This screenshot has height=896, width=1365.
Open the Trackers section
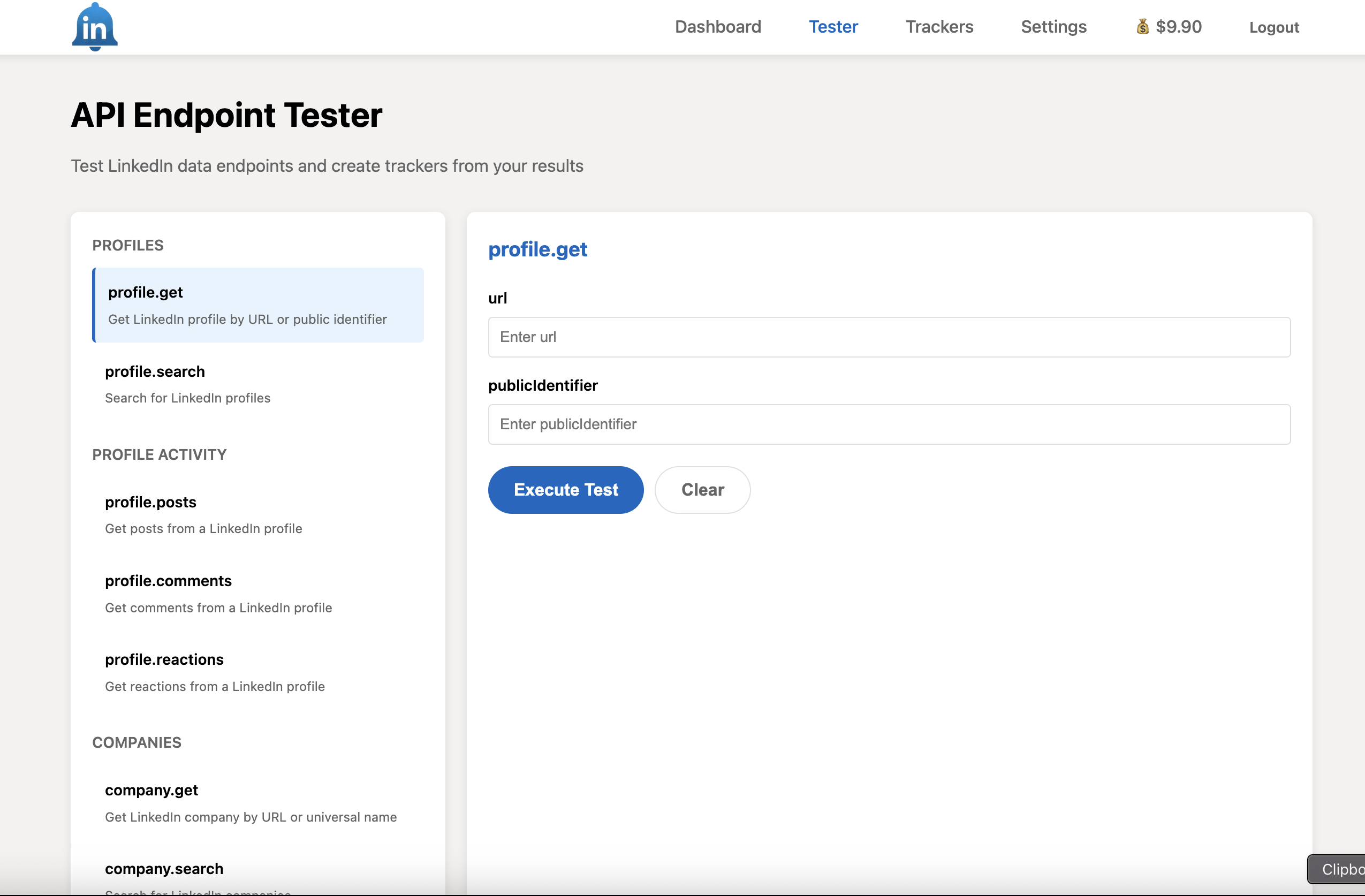(x=939, y=26)
